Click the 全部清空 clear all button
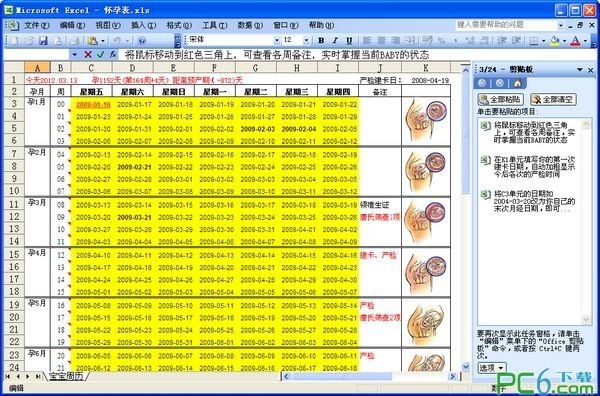This screenshot has width=600, height=396. click(x=553, y=99)
